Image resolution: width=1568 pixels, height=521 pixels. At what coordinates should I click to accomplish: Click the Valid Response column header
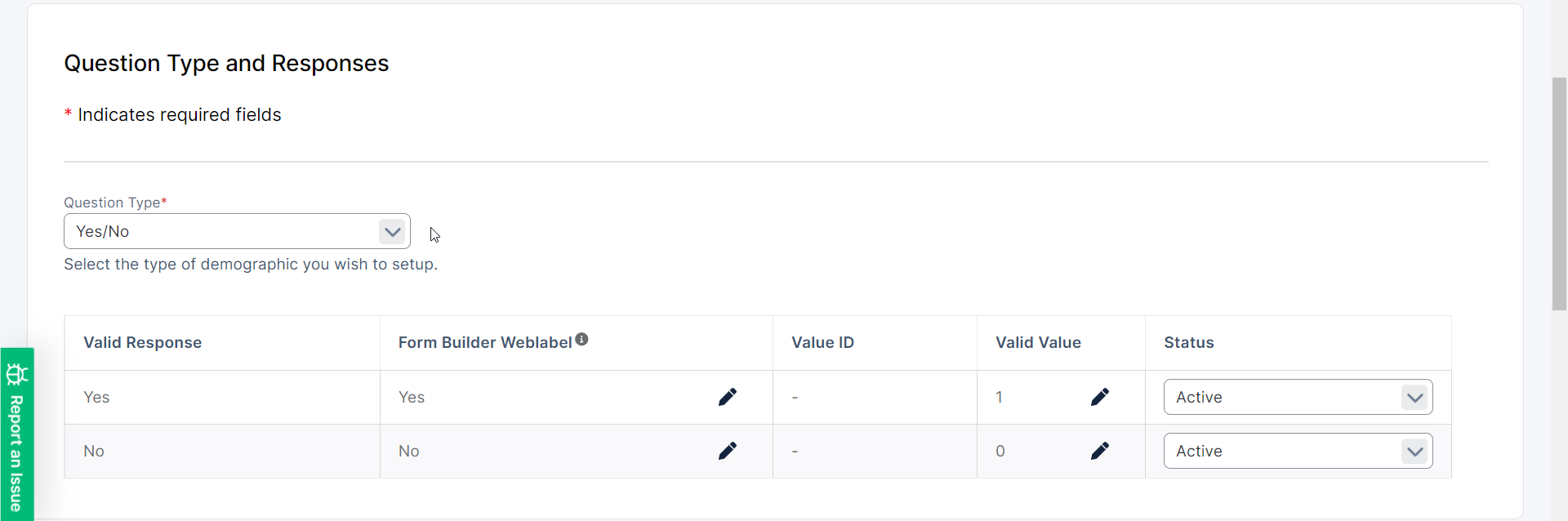[142, 343]
